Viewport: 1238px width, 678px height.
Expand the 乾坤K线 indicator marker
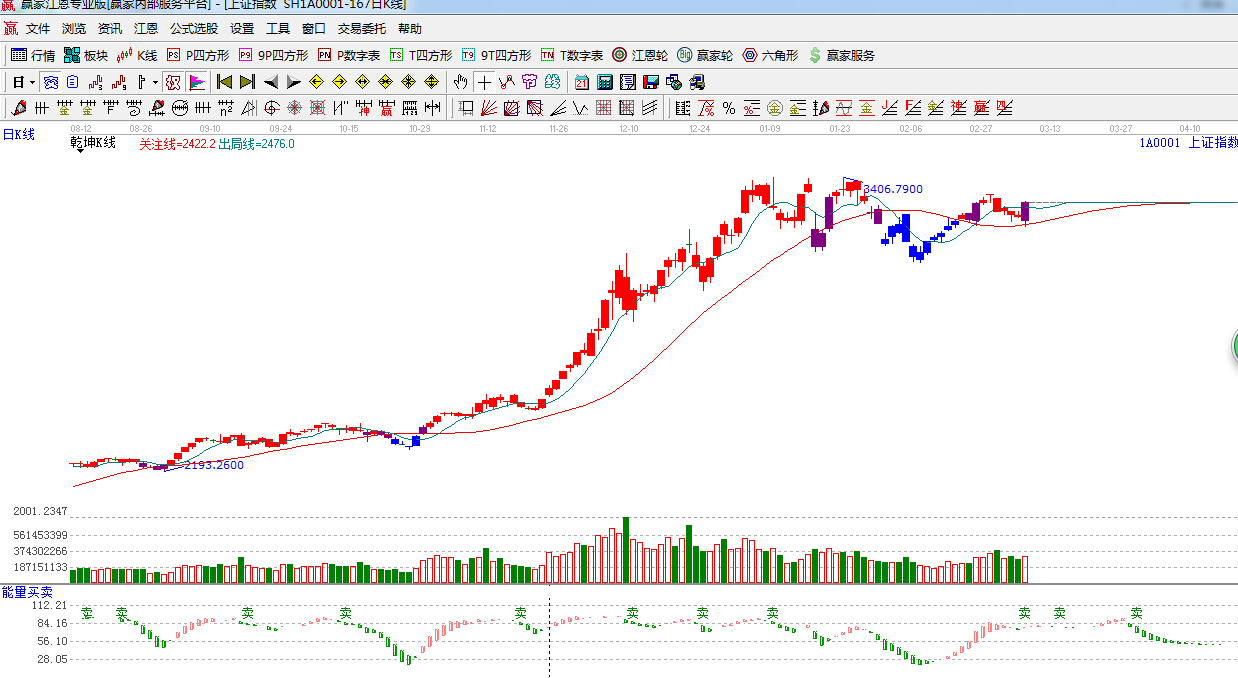coord(78,149)
